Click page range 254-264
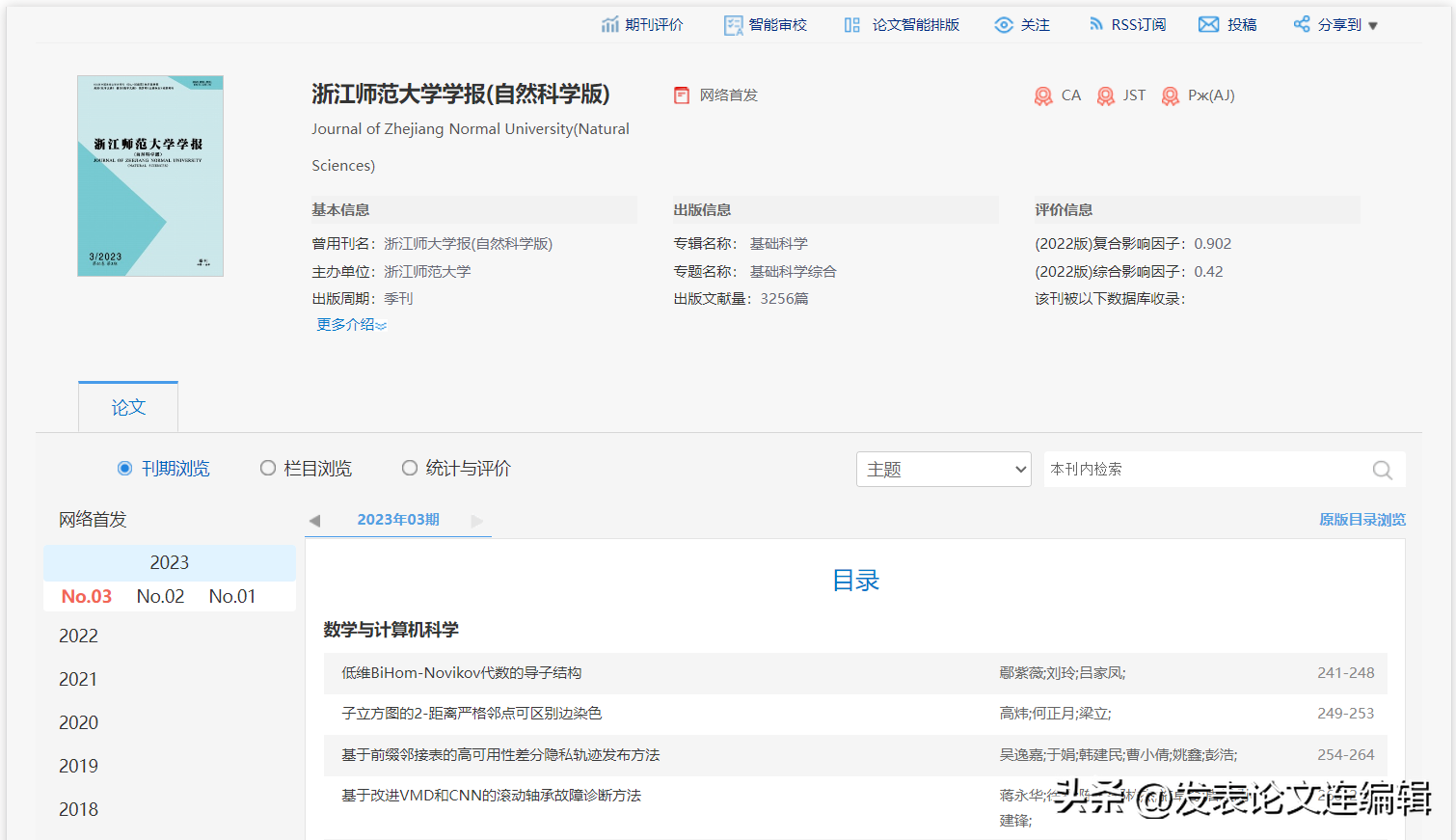Screen dimensions: 1456x840 pos(1346,755)
